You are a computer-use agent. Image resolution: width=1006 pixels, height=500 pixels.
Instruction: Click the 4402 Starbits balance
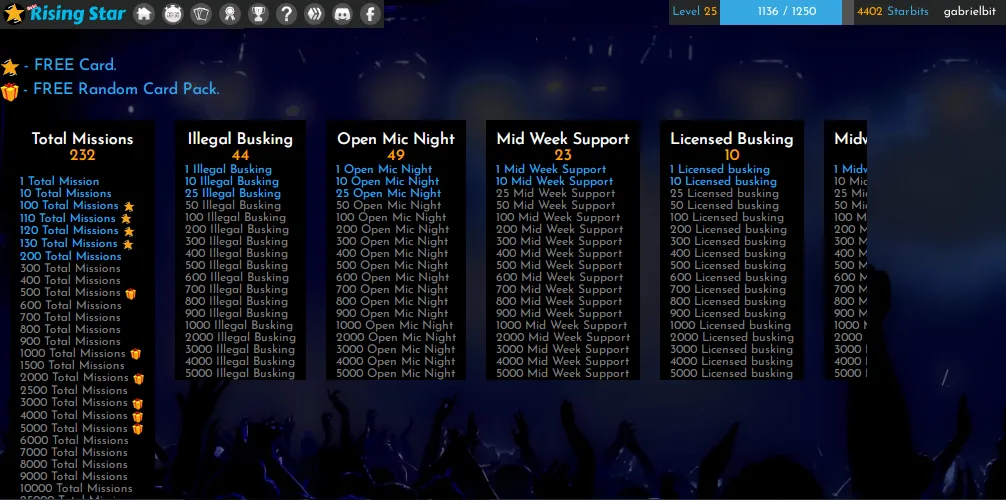(x=892, y=12)
